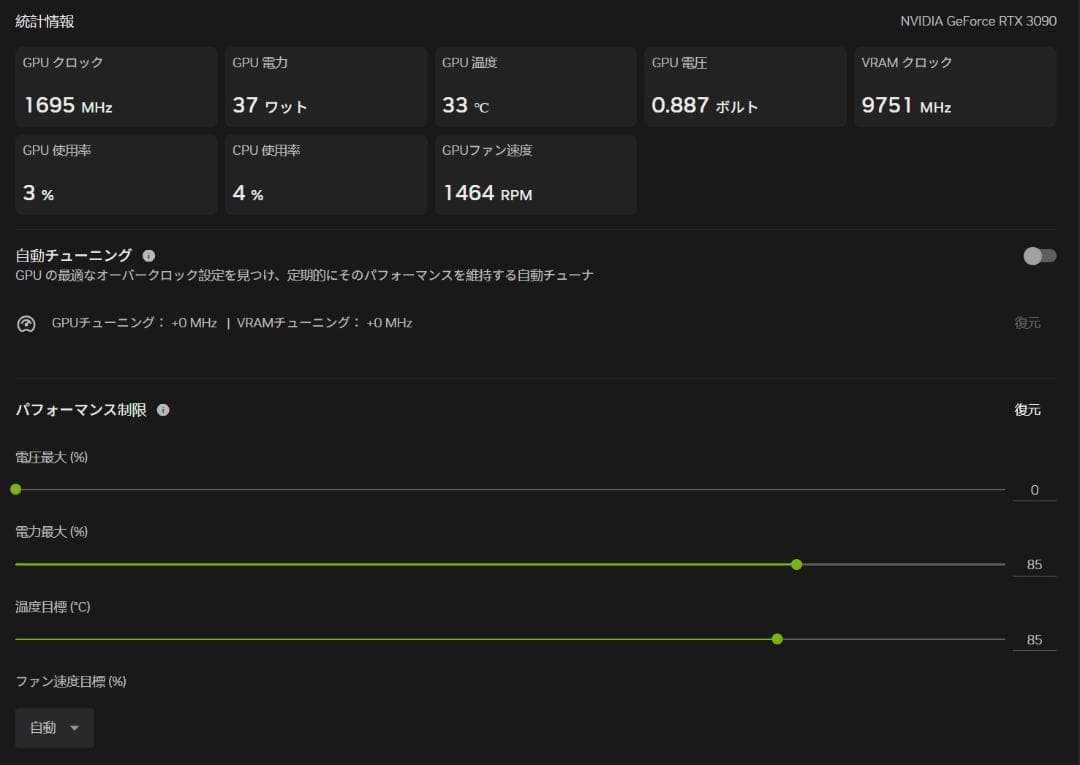This screenshot has height=765, width=1080.
Task: Click the GPU 温度 stat tile
Action: click(x=536, y=86)
